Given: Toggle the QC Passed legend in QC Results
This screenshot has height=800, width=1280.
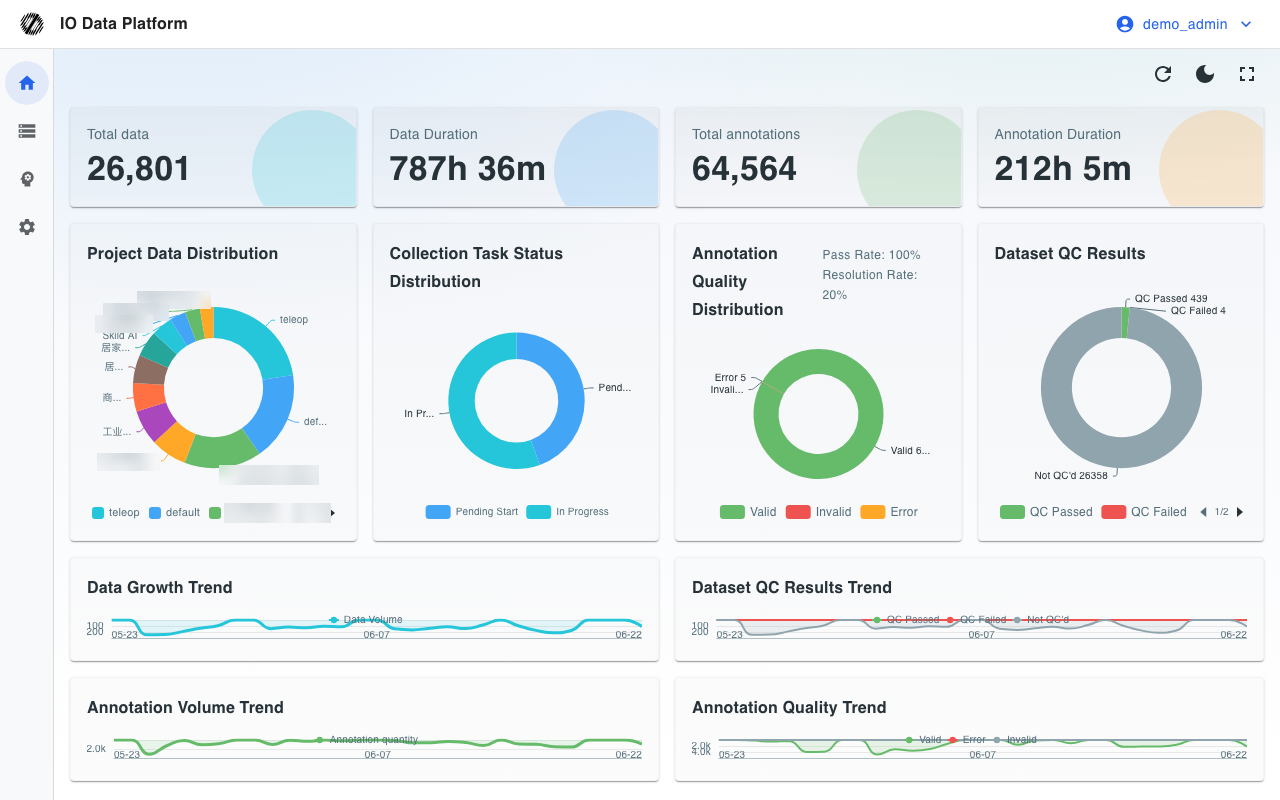Looking at the screenshot, I should click(1046, 512).
